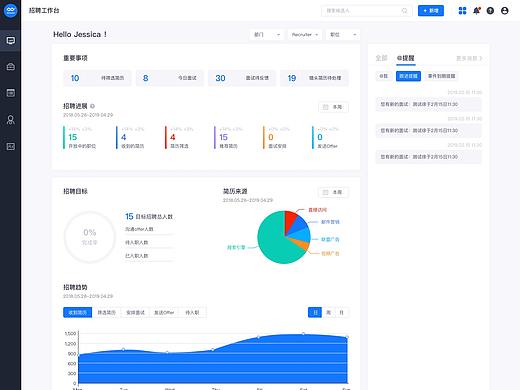Image resolution: width=520 pixels, height=390 pixels.
Task: Click the red 直接访问 pie legend label
Action: pyautogui.click(x=318, y=210)
